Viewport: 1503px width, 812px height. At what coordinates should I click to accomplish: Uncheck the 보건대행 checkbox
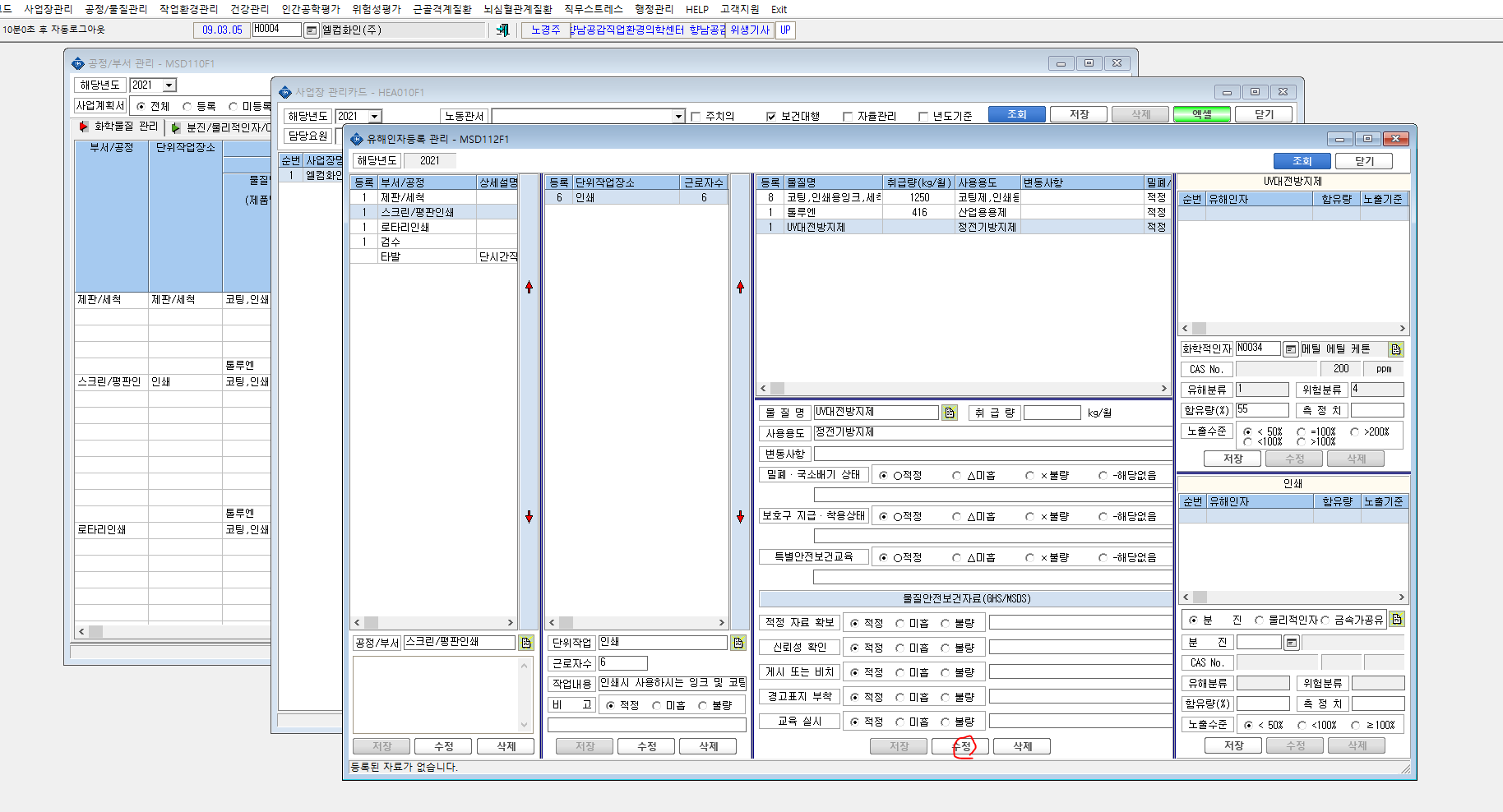(x=770, y=117)
